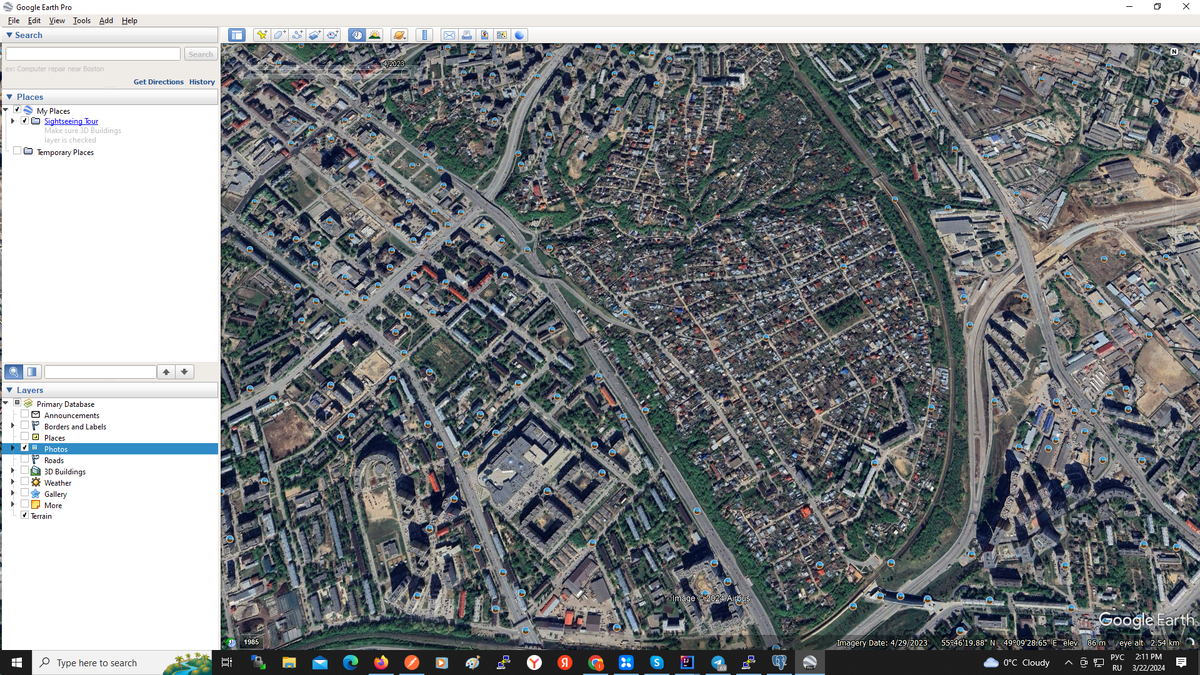The image size is (1200, 675).
Task: Enable the 3D Buildings layer checkbox
Action: tap(25, 471)
